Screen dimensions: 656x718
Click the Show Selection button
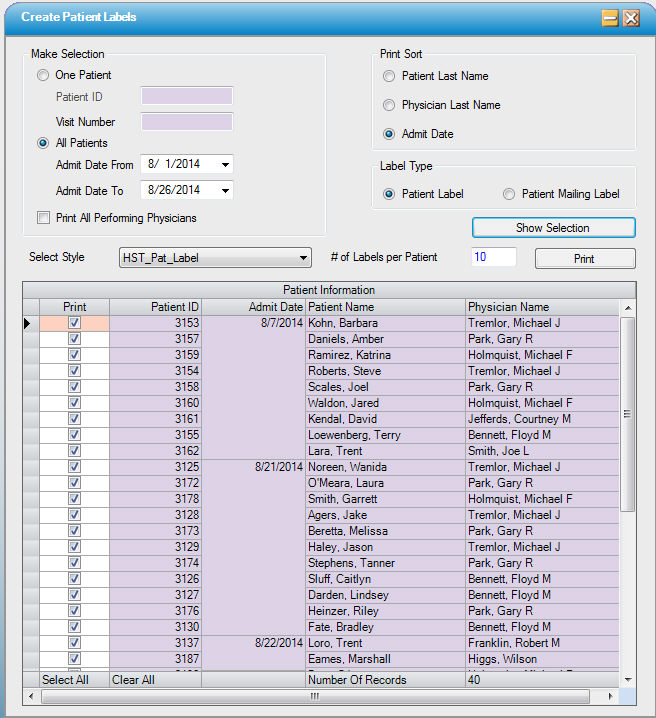(x=553, y=228)
